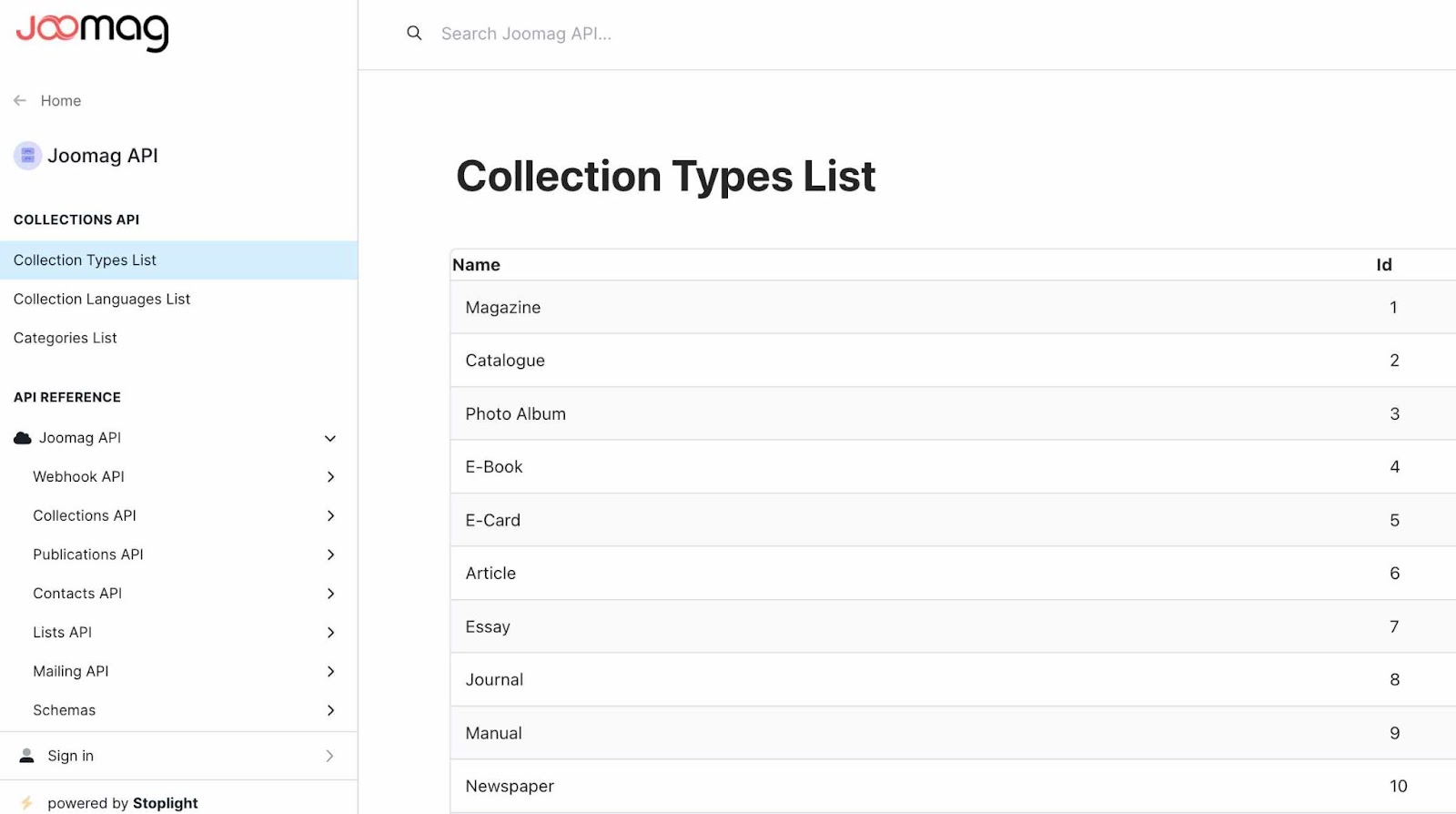Image resolution: width=1456 pixels, height=814 pixels.
Task: Open Collection Languages List page
Action: click(102, 300)
